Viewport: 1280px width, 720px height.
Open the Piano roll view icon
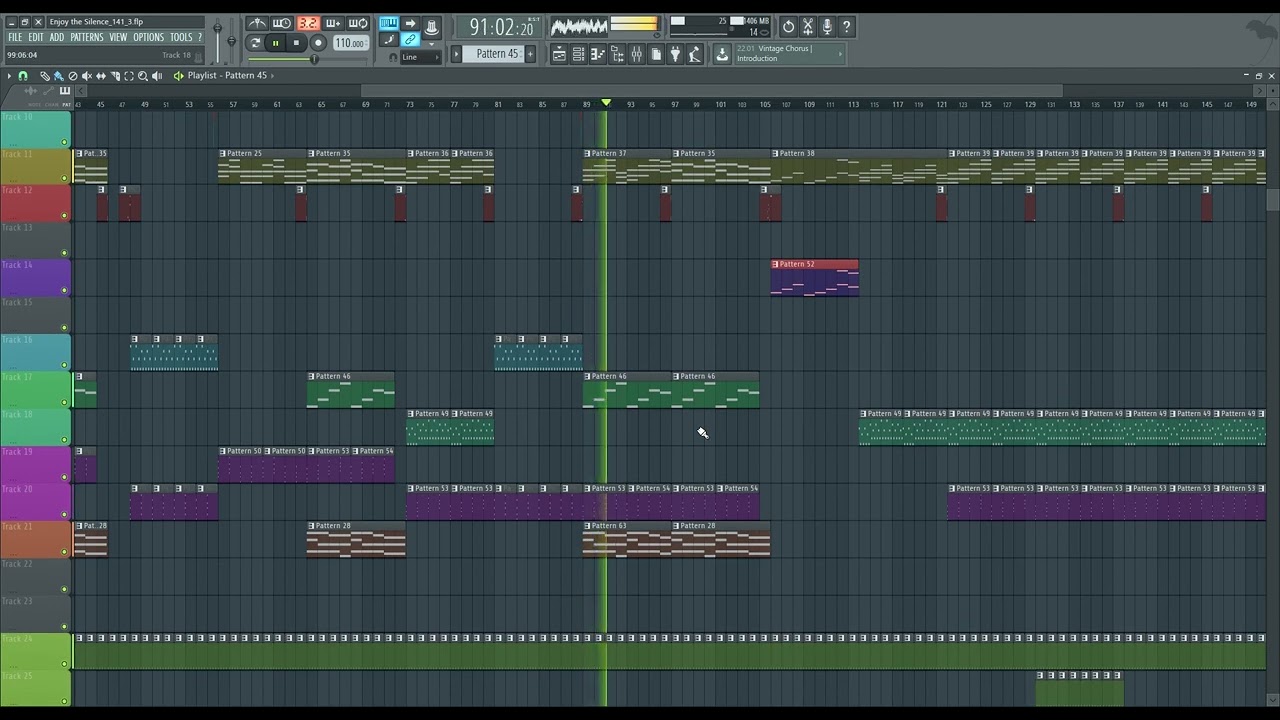(x=598, y=55)
